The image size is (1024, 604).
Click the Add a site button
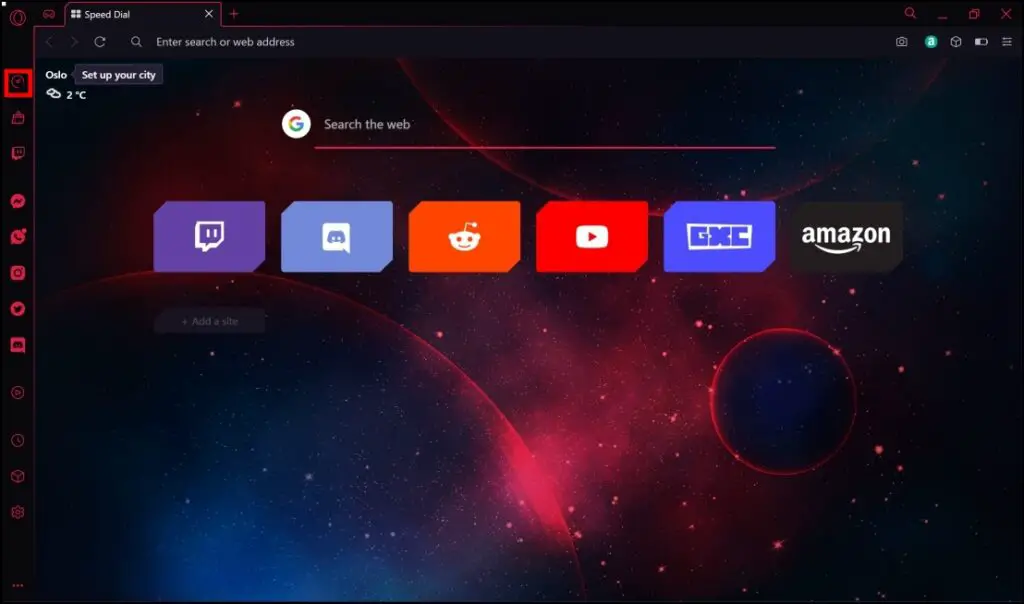[210, 321]
